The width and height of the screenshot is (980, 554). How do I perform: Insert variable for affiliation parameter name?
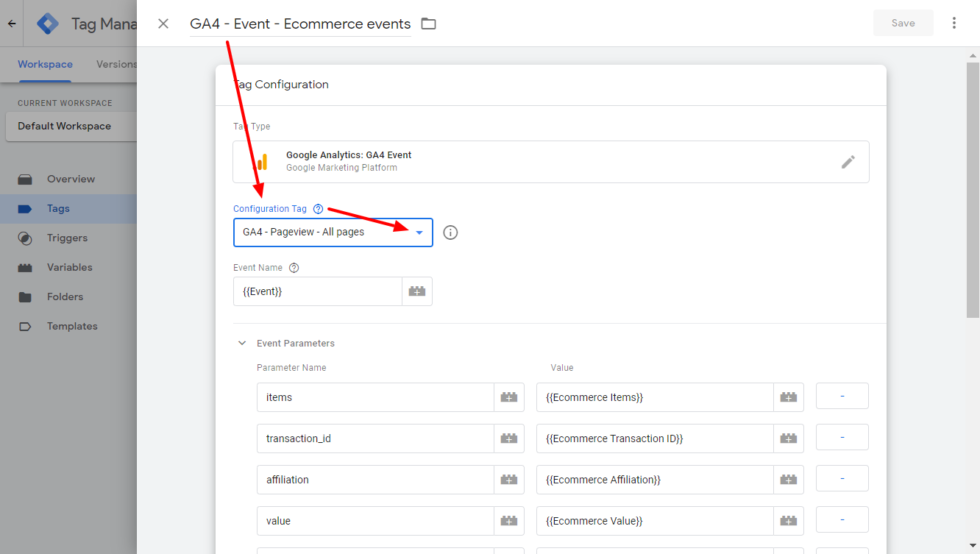(509, 480)
